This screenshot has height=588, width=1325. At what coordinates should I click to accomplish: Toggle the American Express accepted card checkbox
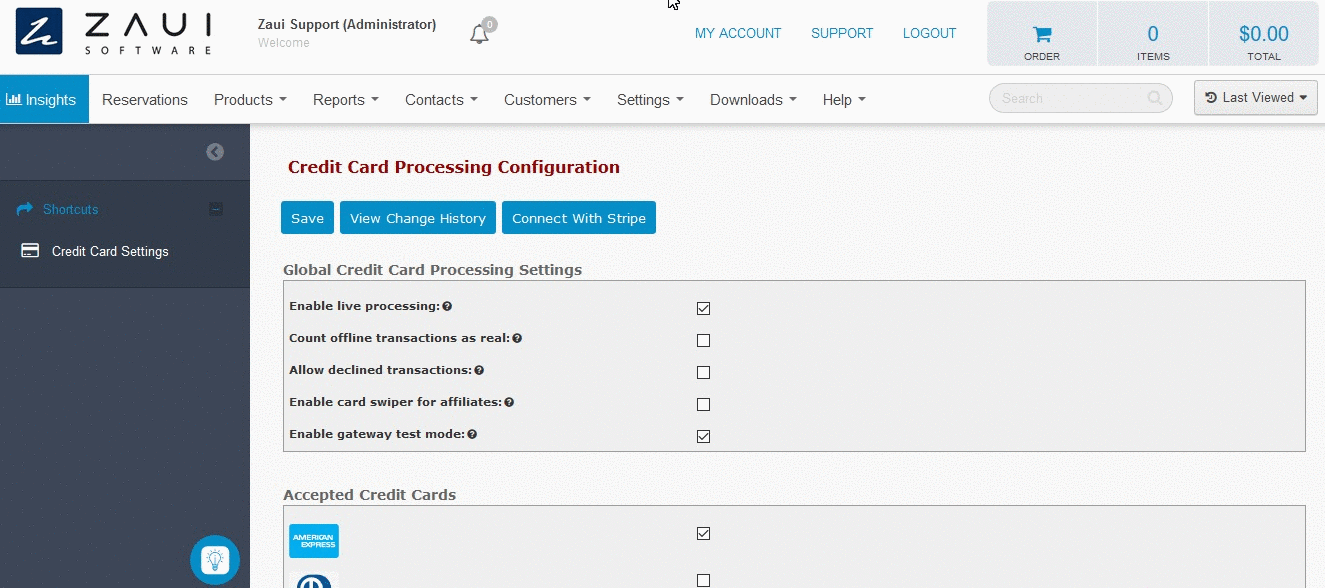(703, 533)
